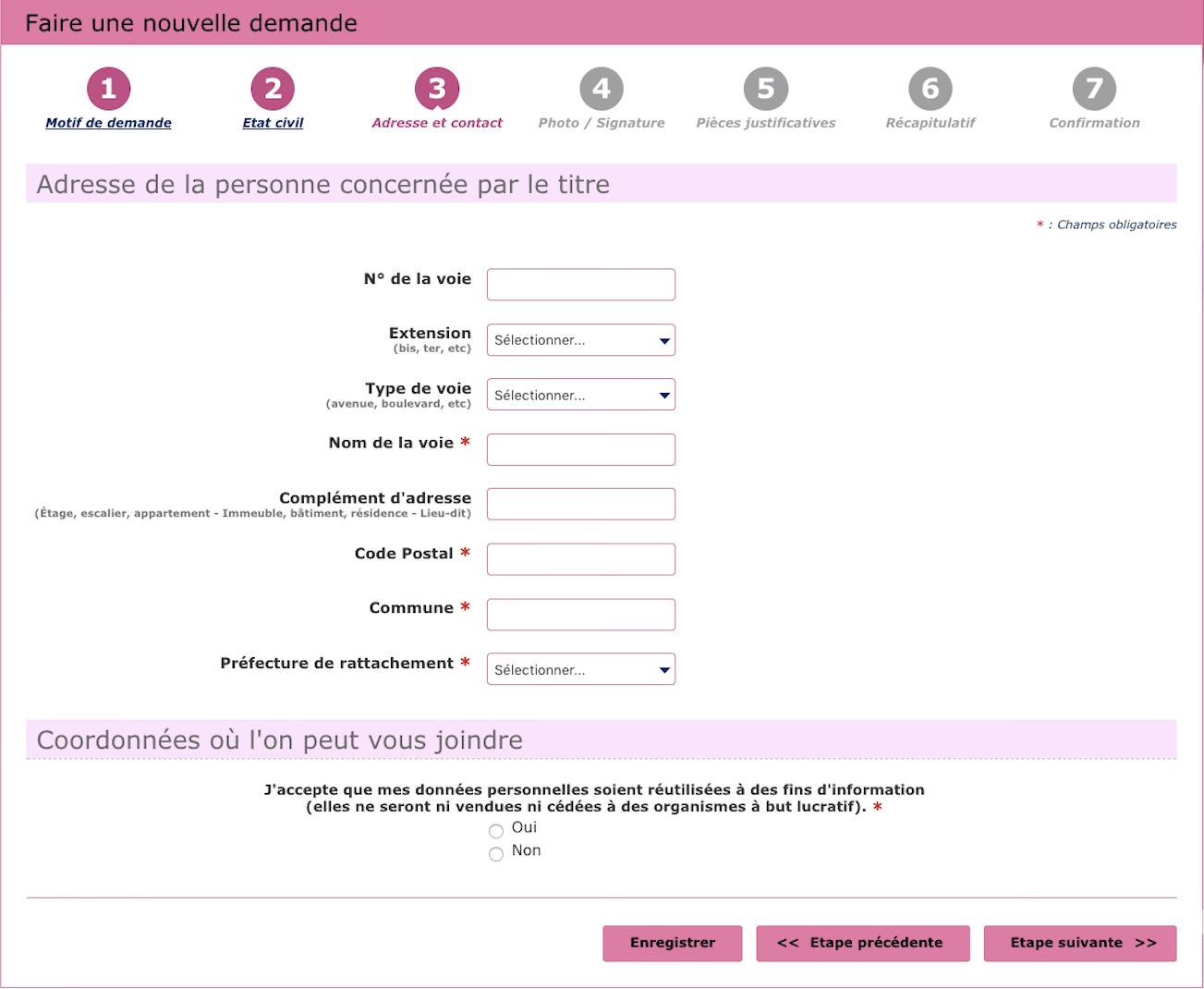Screen dimensions: 1204x989
Task: Click the Extension dropdown arrow icon
Action: [663, 340]
